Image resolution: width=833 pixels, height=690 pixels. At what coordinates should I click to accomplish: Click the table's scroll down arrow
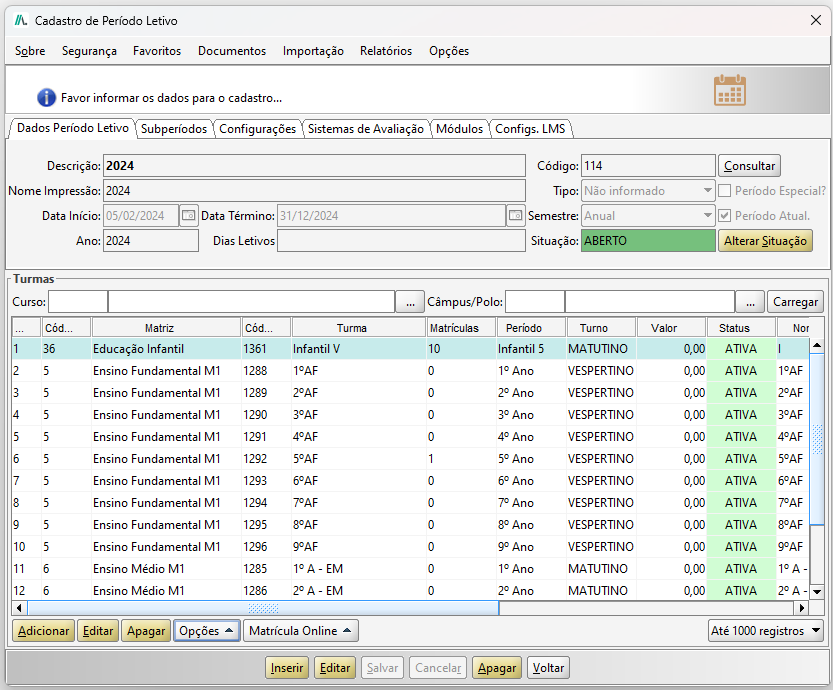point(817,591)
